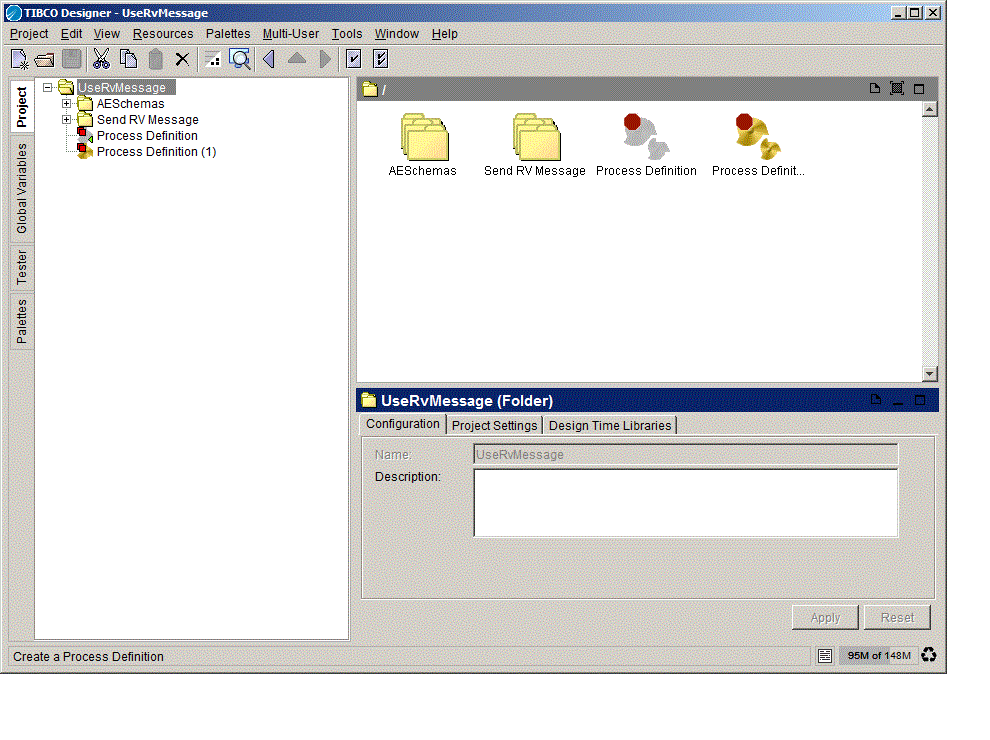990x740 pixels.
Task: Select Send RV Message in project tree
Action: click(x=148, y=120)
